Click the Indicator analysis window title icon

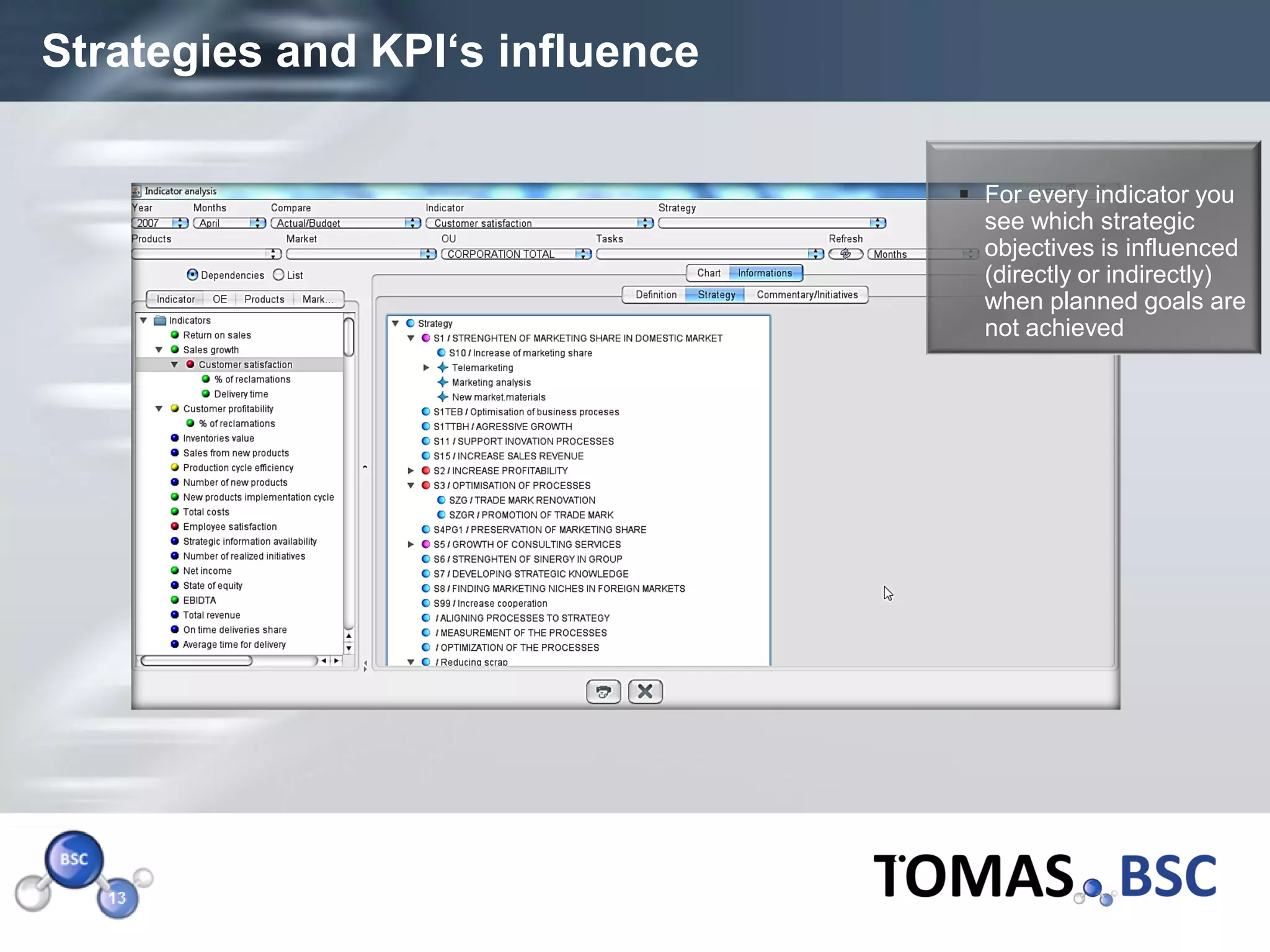(x=137, y=191)
